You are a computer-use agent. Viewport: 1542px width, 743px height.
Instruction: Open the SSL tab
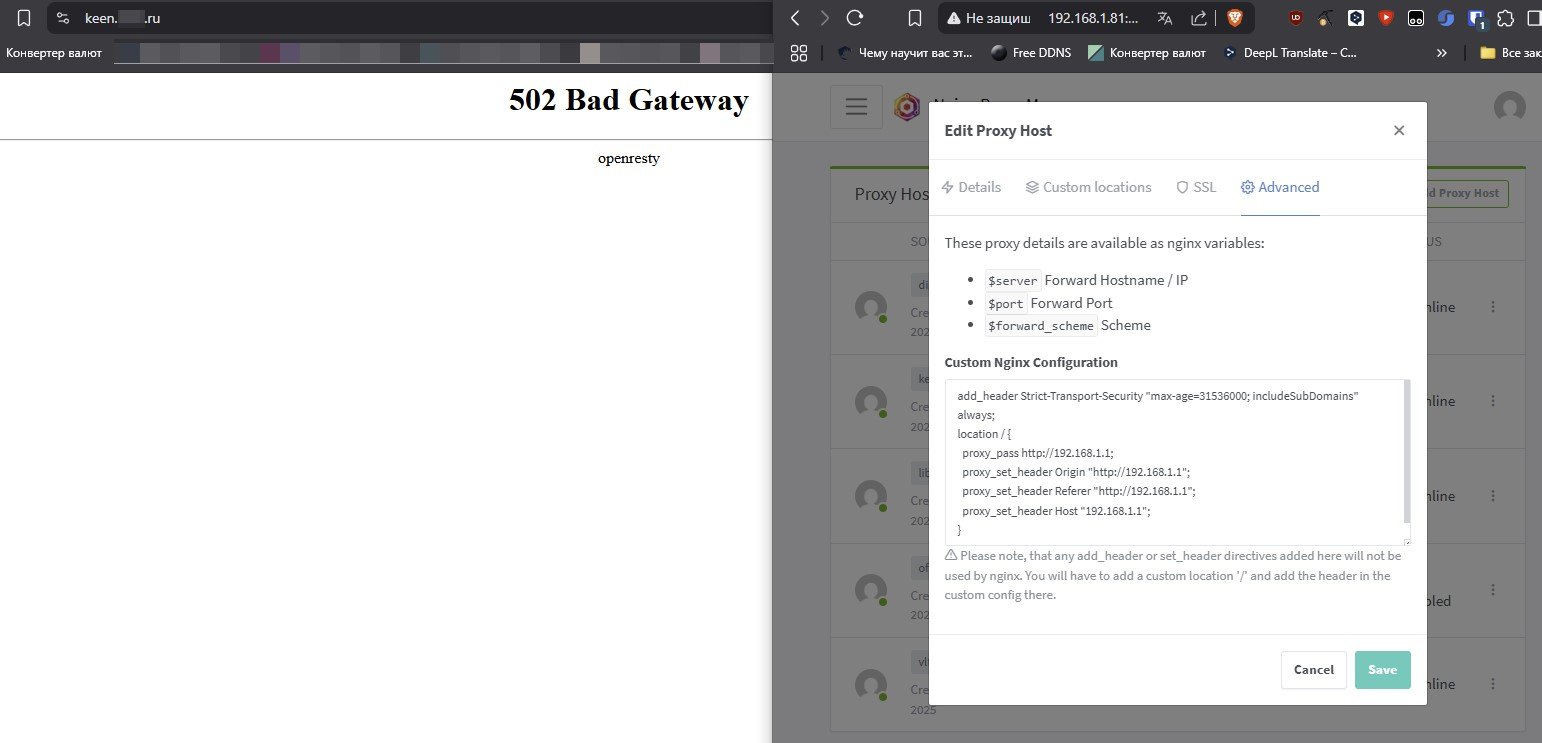(x=1196, y=187)
